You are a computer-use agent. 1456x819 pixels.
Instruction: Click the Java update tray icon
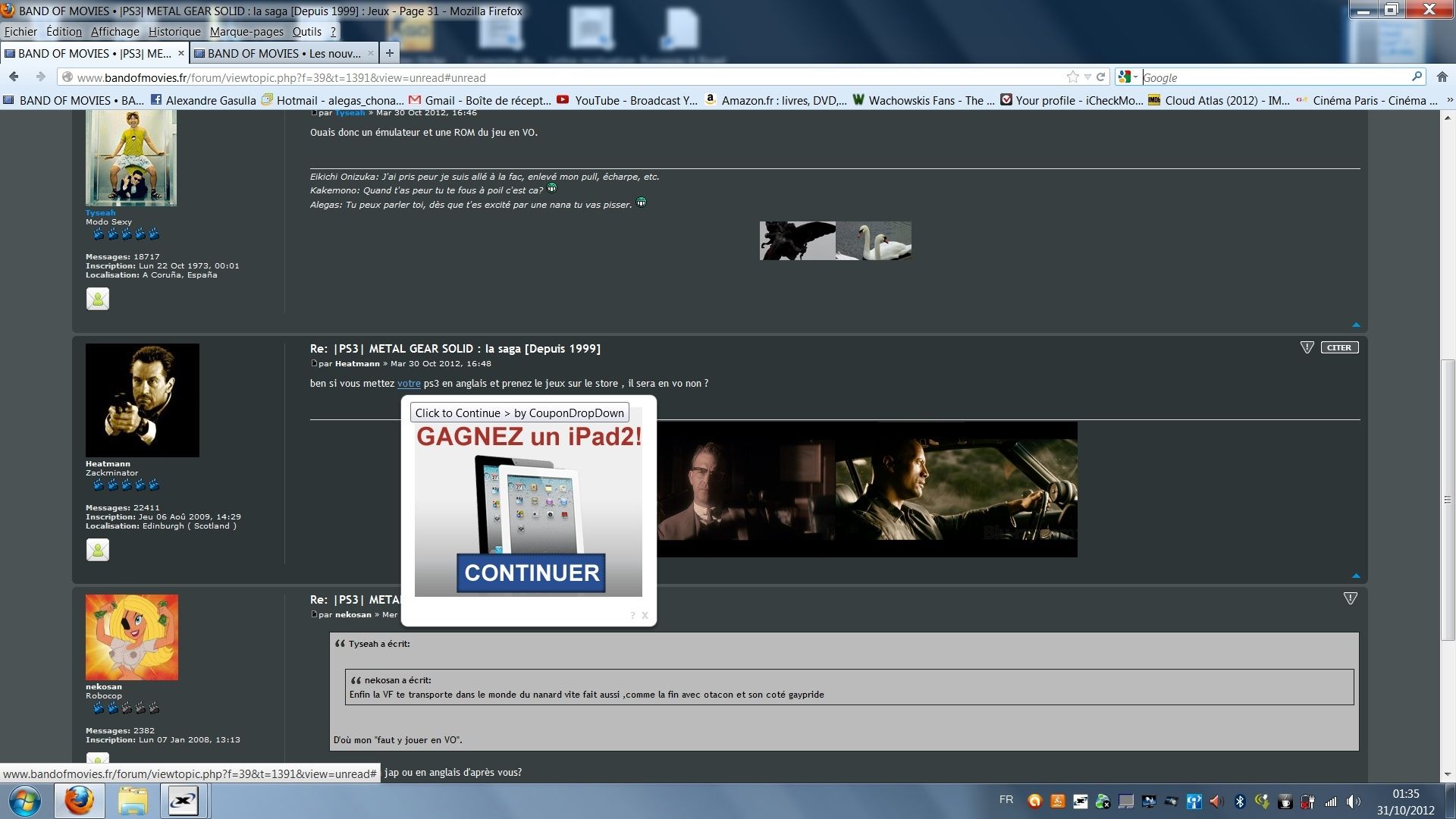click(1057, 802)
